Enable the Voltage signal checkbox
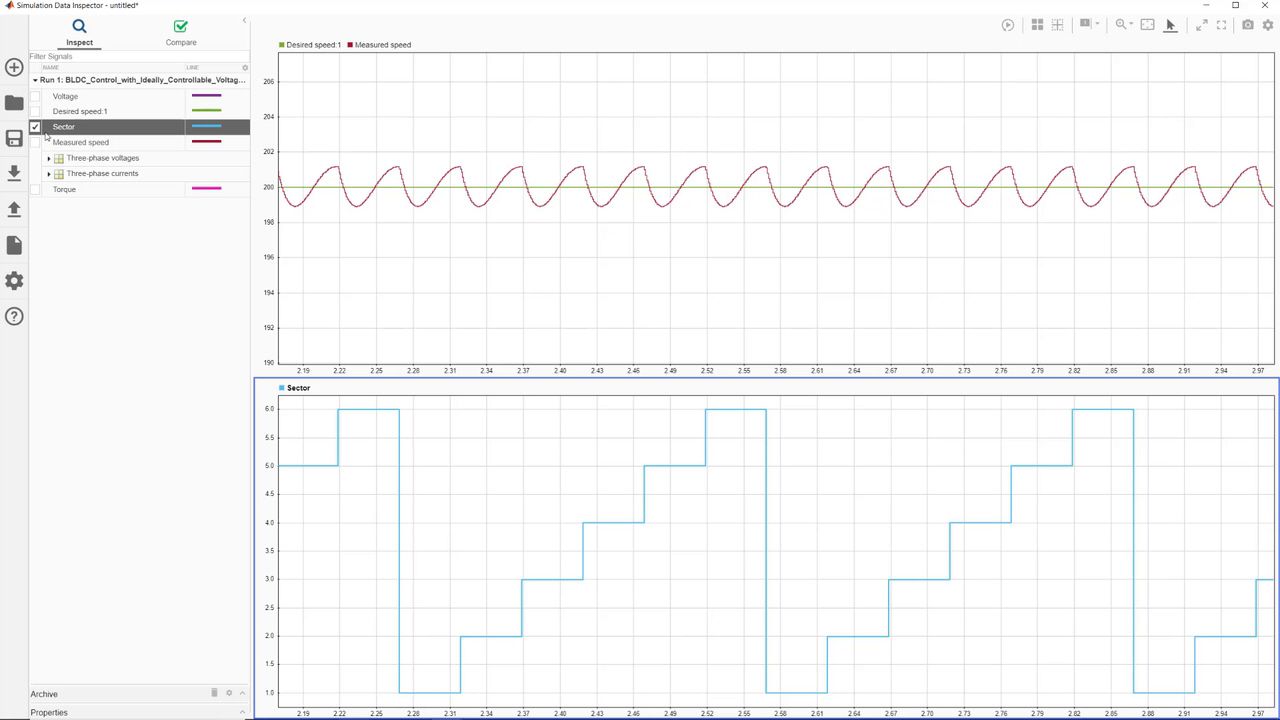 pos(35,96)
